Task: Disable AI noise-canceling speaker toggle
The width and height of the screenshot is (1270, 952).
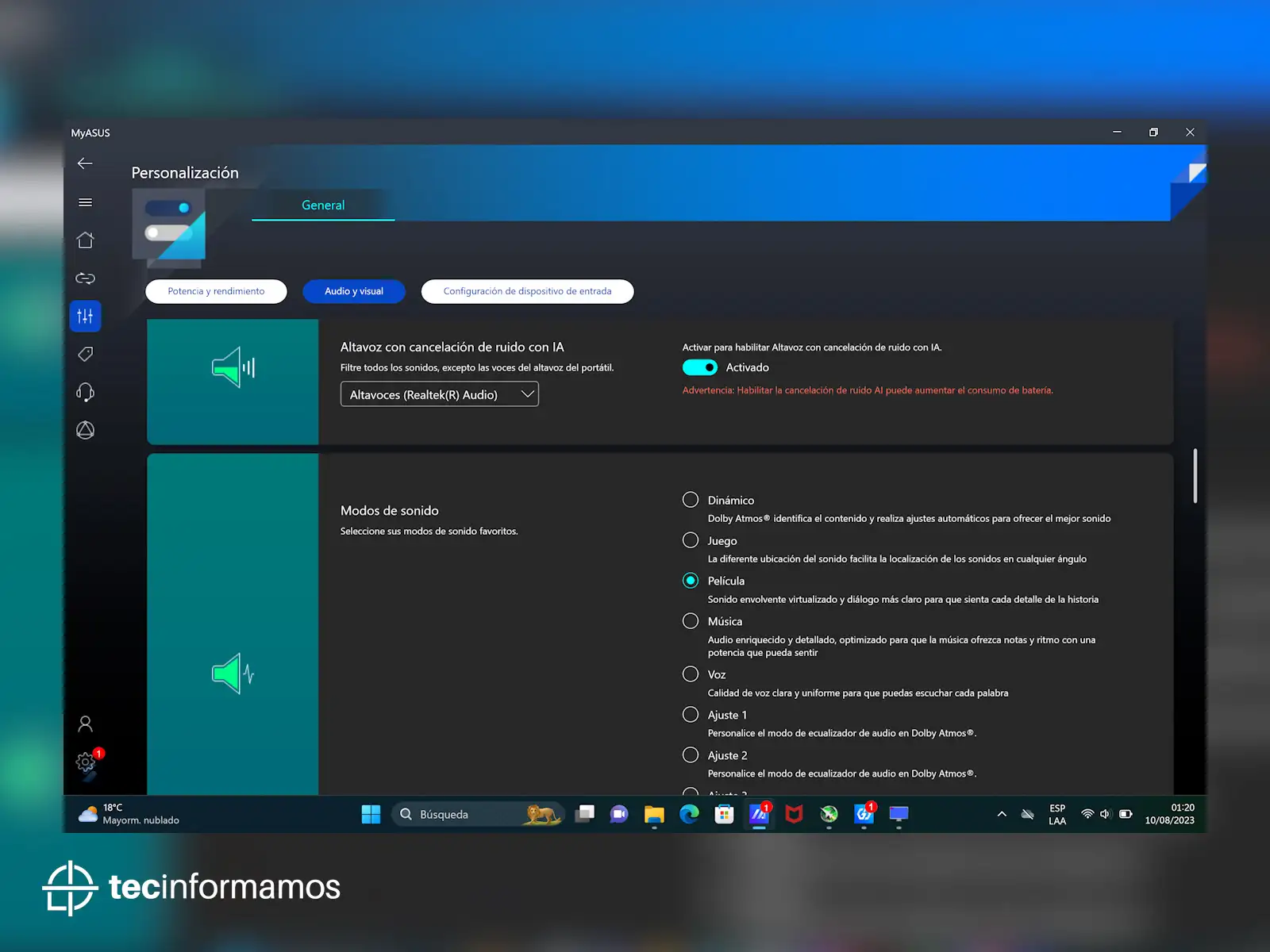Action: [699, 367]
